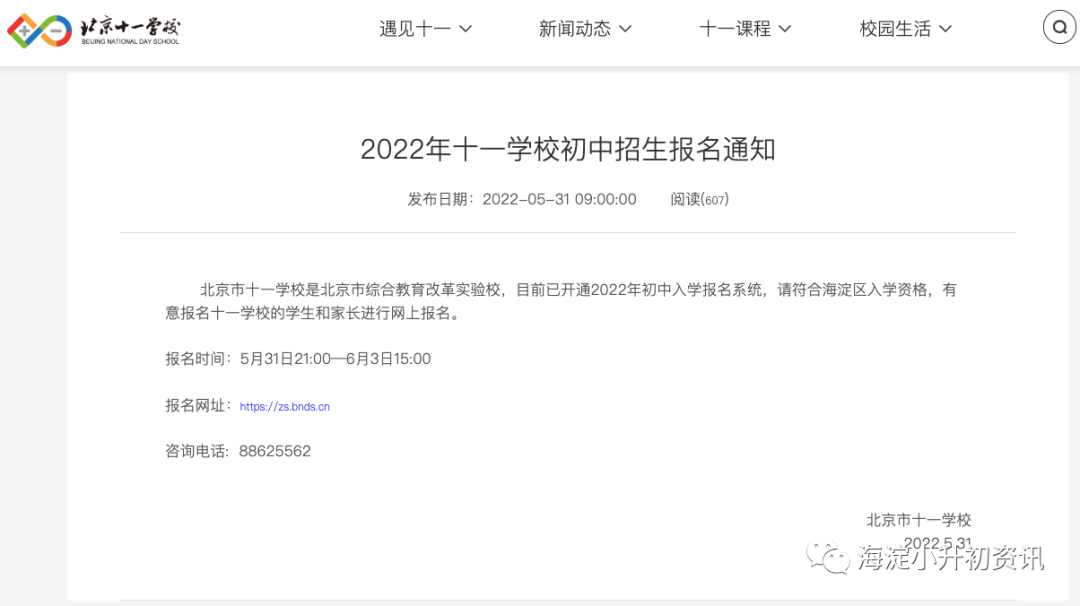Expand the chevron next to 十一课程
This screenshot has height=606, width=1080.
(785, 29)
